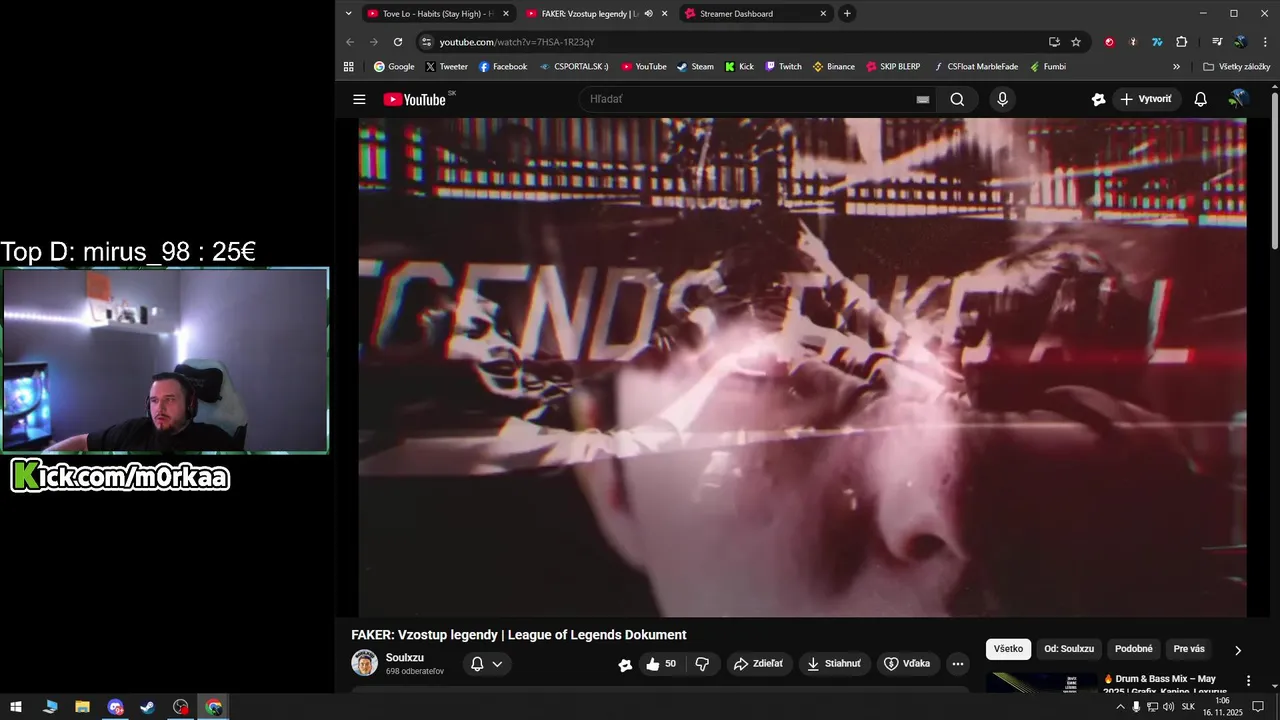Show hidden bookmarks with the double chevron
Image resolution: width=1280 pixels, height=720 pixels.
(x=1176, y=67)
